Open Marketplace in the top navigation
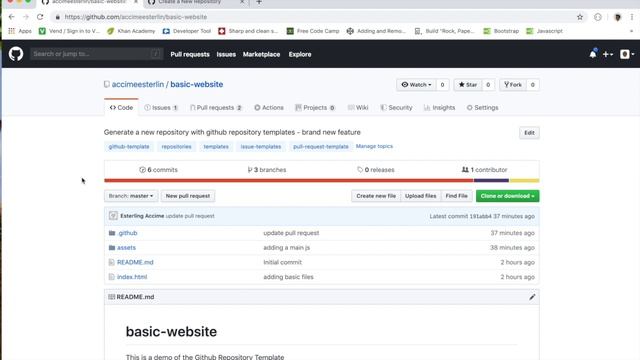 [261, 54]
